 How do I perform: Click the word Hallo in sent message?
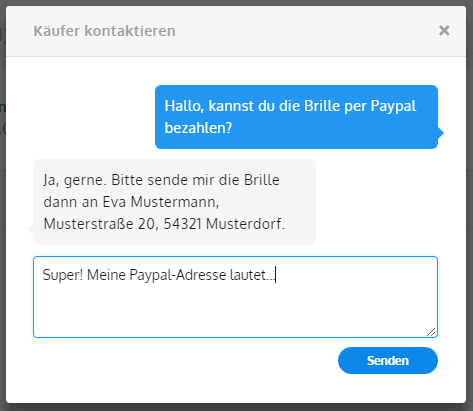(x=184, y=106)
